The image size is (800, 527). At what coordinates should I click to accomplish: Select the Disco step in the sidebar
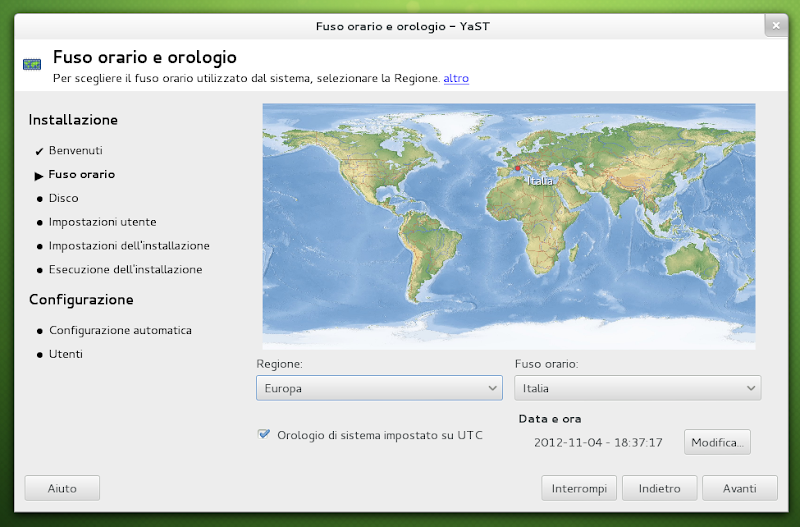pyautogui.click(x=64, y=198)
